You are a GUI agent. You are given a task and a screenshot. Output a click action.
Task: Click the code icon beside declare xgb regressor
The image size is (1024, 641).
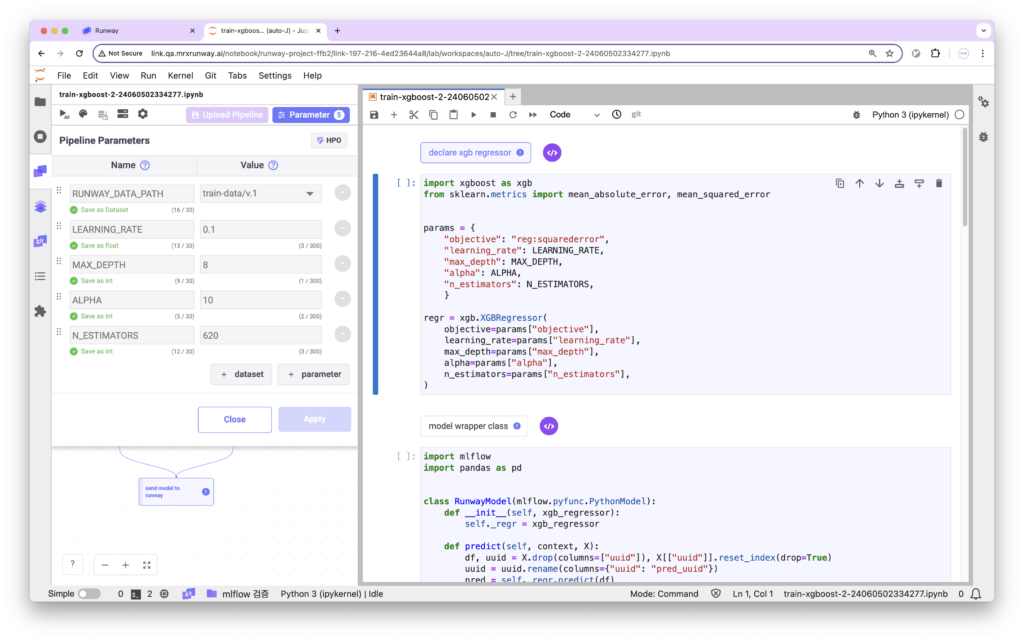(552, 153)
